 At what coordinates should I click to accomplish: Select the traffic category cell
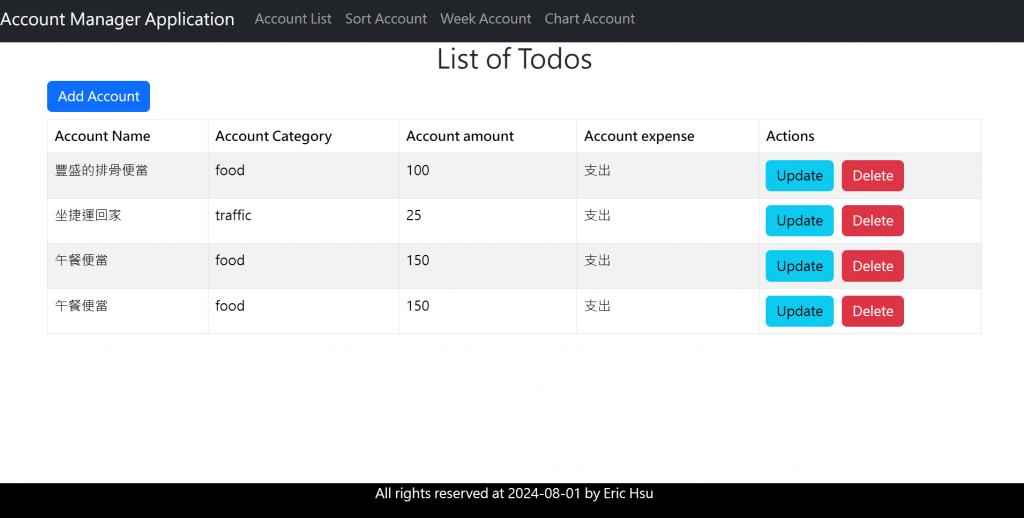234,215
